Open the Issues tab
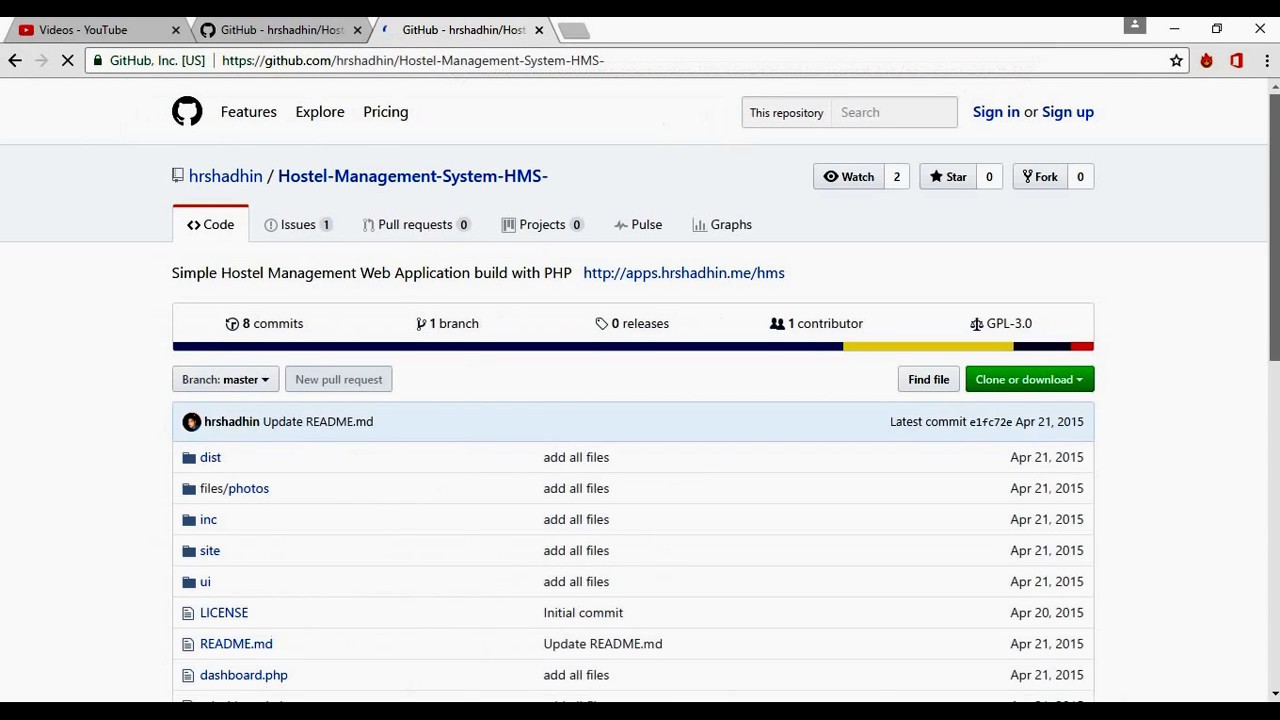The height and width of the screenshot is (720, 1280). (x=298, y=225)
